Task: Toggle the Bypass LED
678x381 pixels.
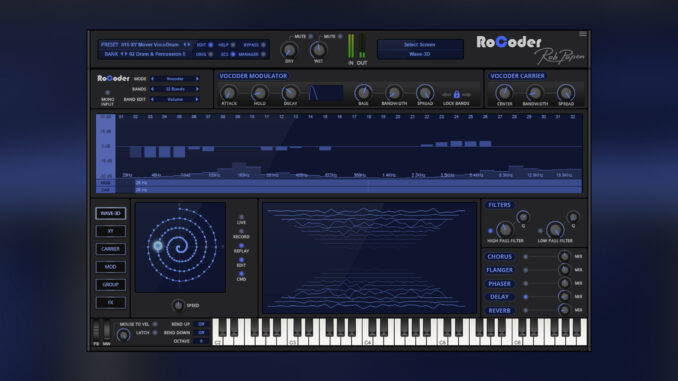Action: 263,45
